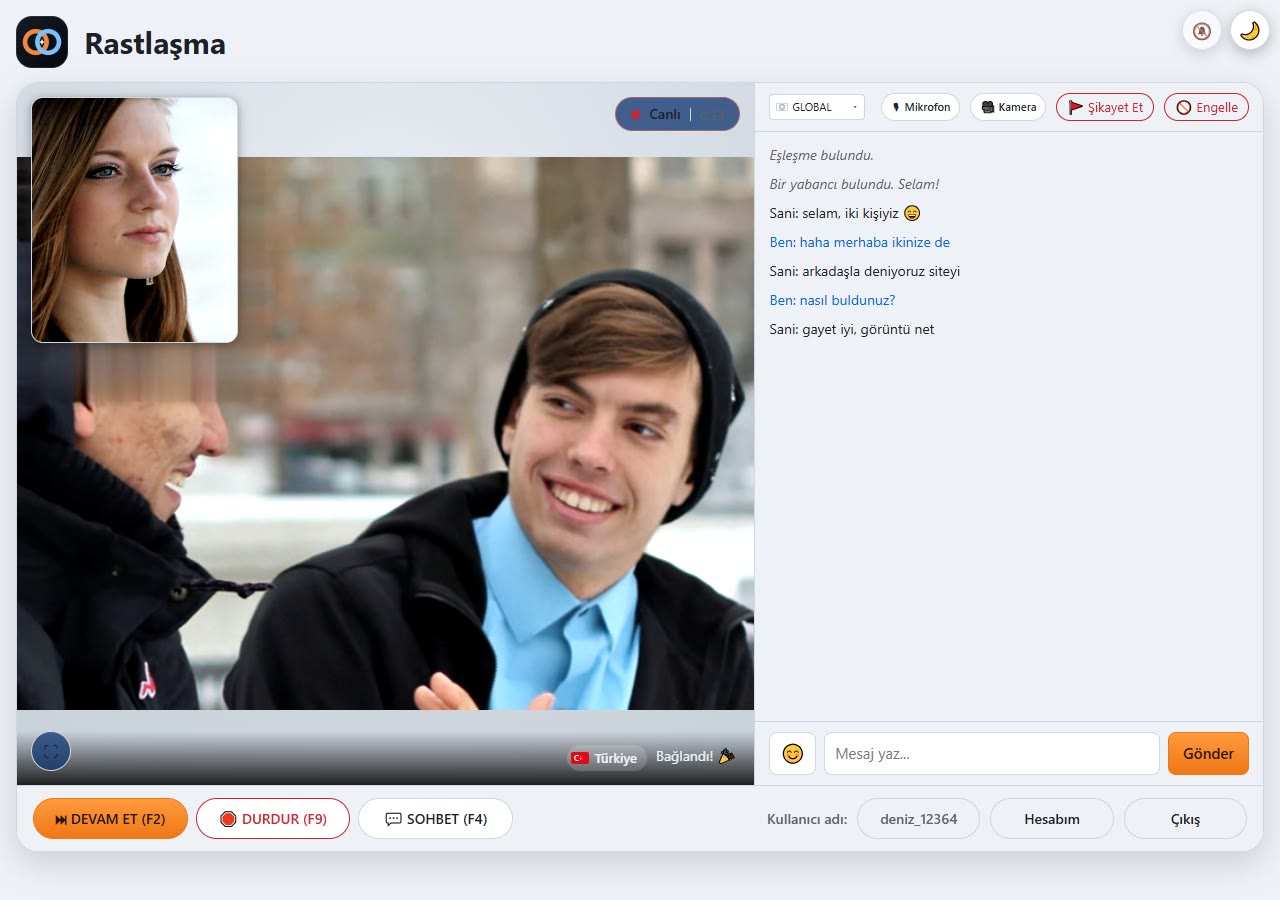Enter fullscreen with the video expand icon
Screen dimensions: 1280x900
pos(51,751)
